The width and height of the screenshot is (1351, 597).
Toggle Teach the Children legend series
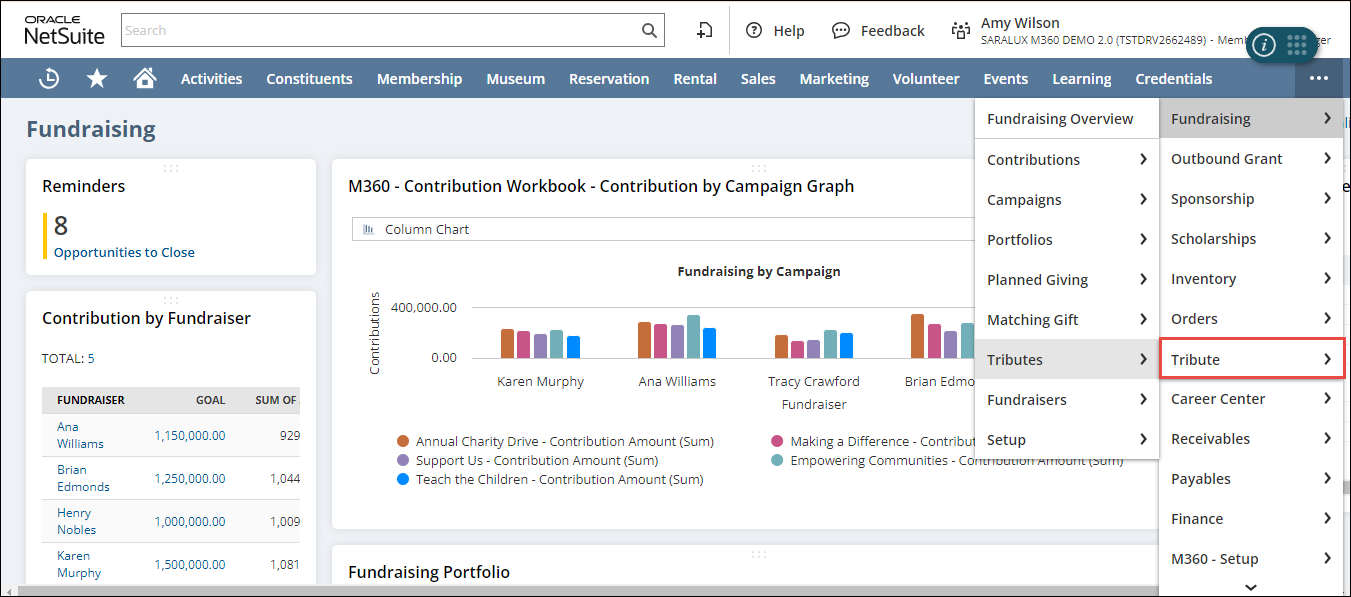pos(403,479)
